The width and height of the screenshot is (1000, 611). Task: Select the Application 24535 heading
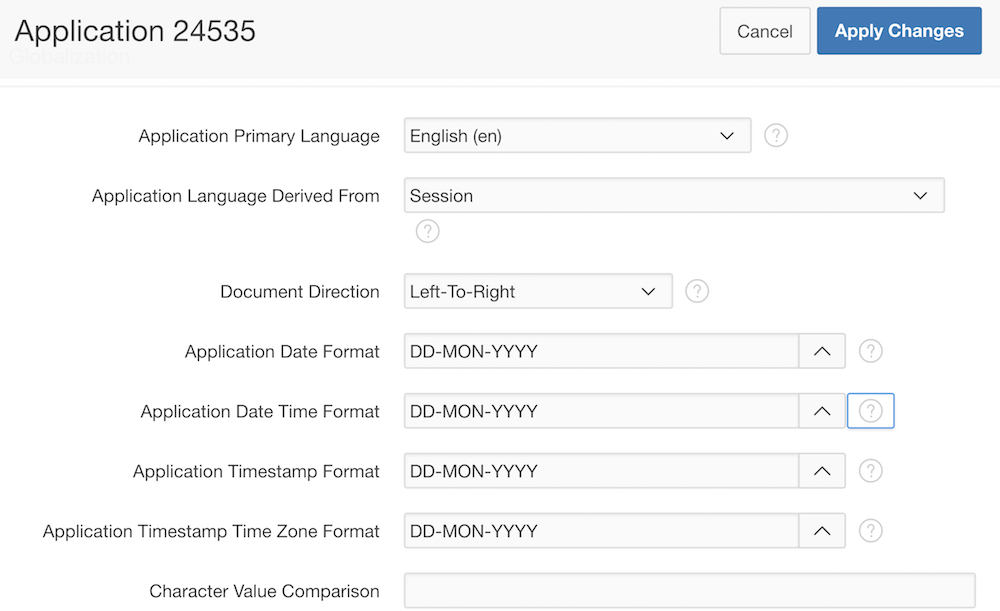click(135, 31)
